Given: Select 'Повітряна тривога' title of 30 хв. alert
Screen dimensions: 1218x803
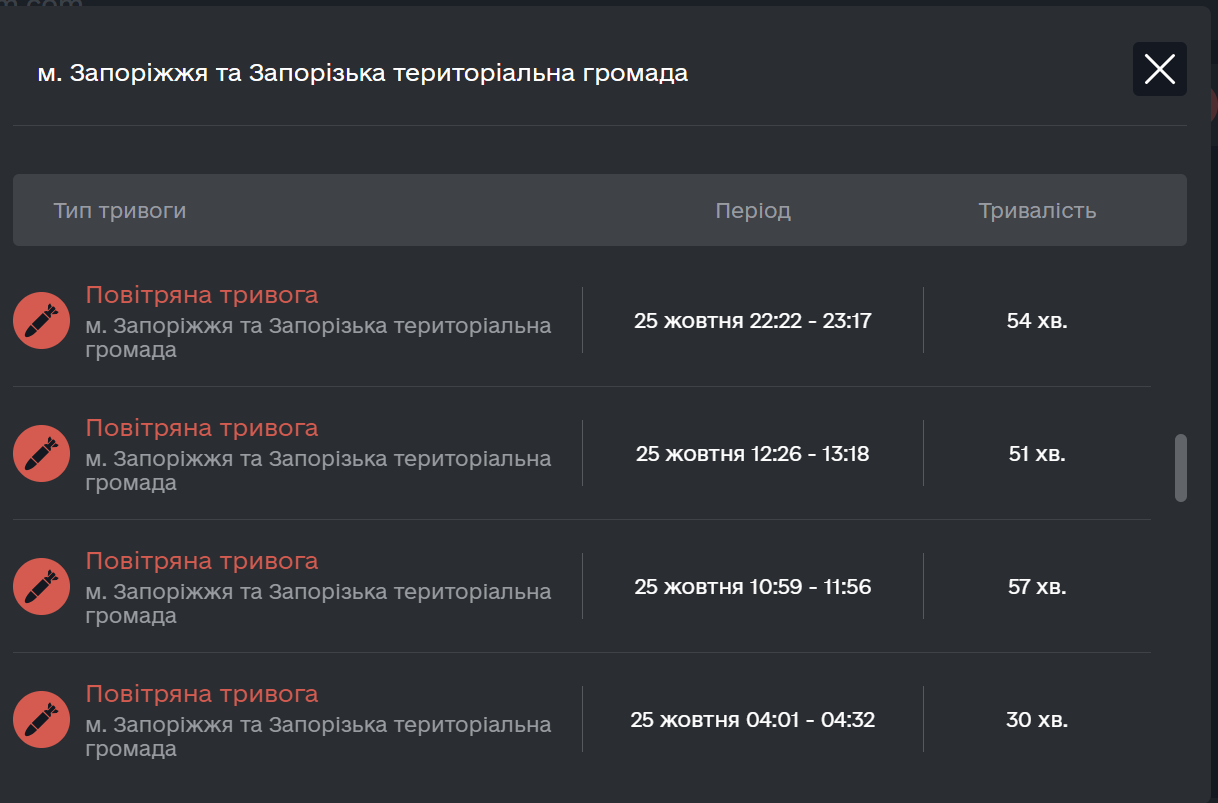Looking at the screenshot, I should [202, 694].
